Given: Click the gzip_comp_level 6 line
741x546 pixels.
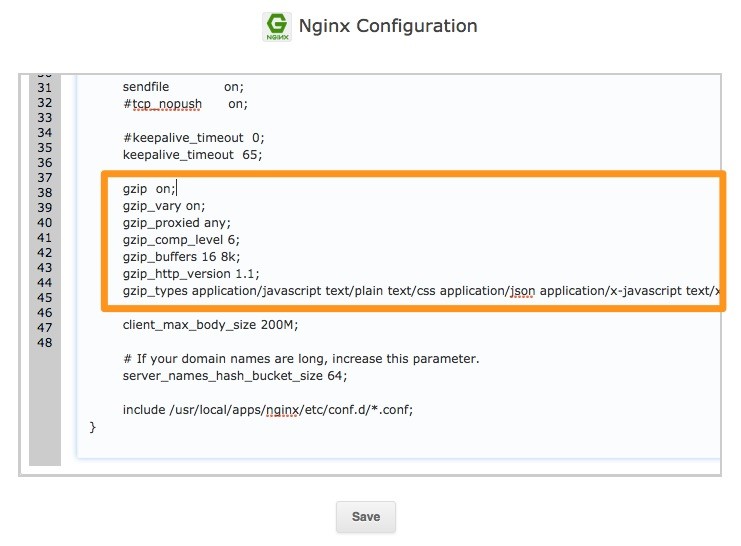Looking at the screenshot, I should pos(181,240).
